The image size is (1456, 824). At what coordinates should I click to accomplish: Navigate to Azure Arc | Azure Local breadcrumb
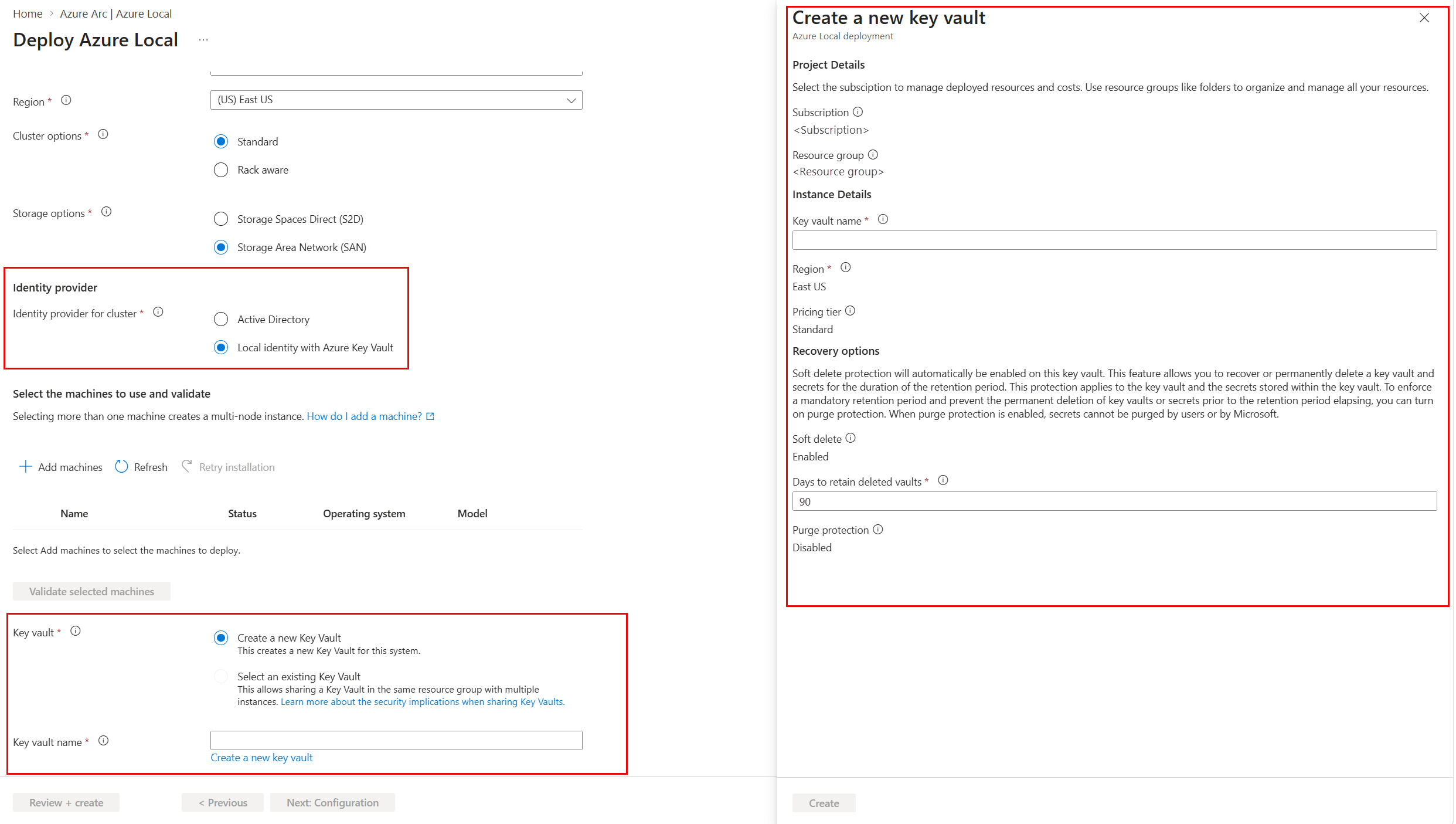pos(115,13)
